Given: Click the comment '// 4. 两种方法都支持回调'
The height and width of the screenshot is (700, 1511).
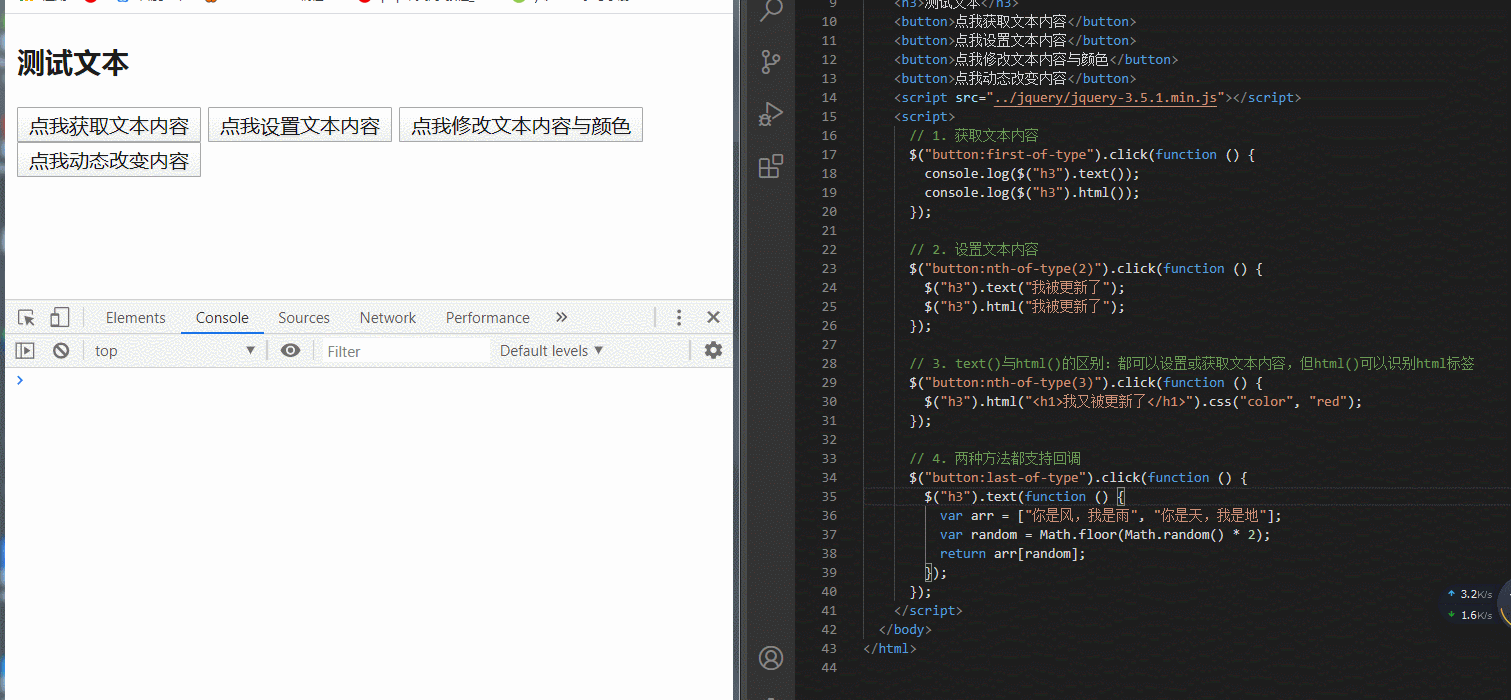Looking at the screenshot, I should (x=995, y=459).
